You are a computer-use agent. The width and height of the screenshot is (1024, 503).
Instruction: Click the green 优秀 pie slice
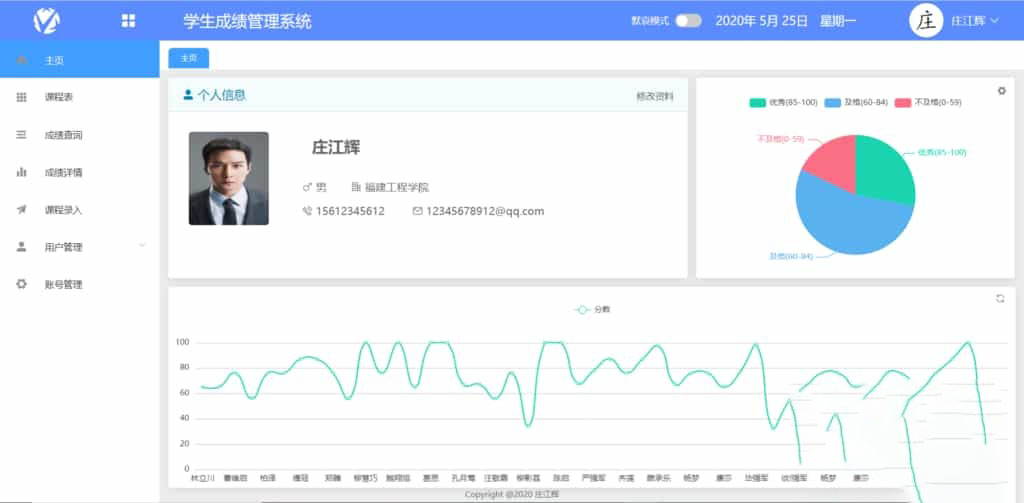pos(882,169)
